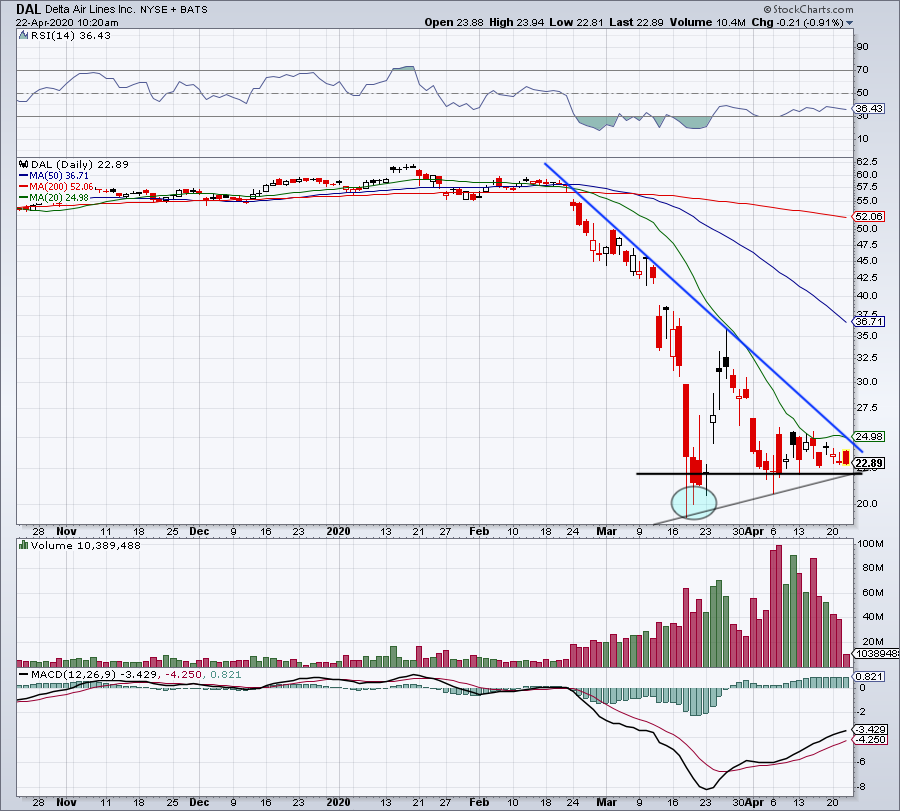Open the dropdown arrow beside Chg value
Screen dimensions: 900x811
(849, 23)
